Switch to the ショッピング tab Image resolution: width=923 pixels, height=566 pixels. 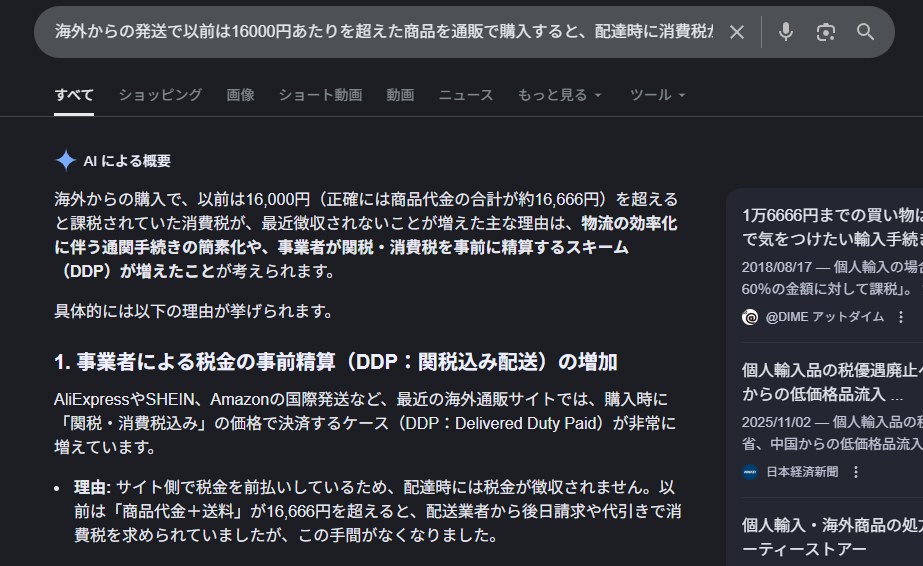click(160, 95)
